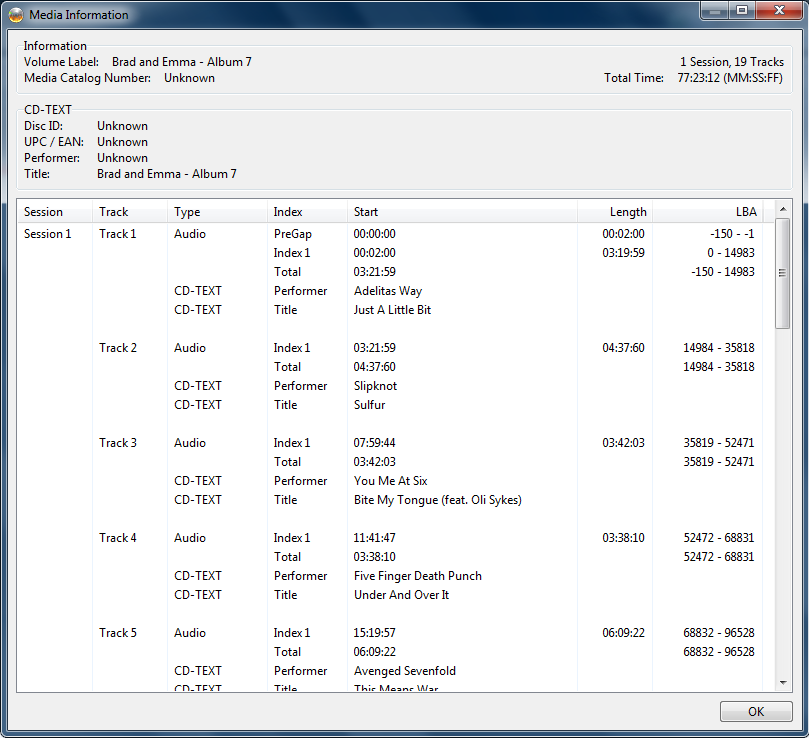The height and width of the screenshot is (738, 809).
Task: Sort by the Session column header
Action: [43, 212]
